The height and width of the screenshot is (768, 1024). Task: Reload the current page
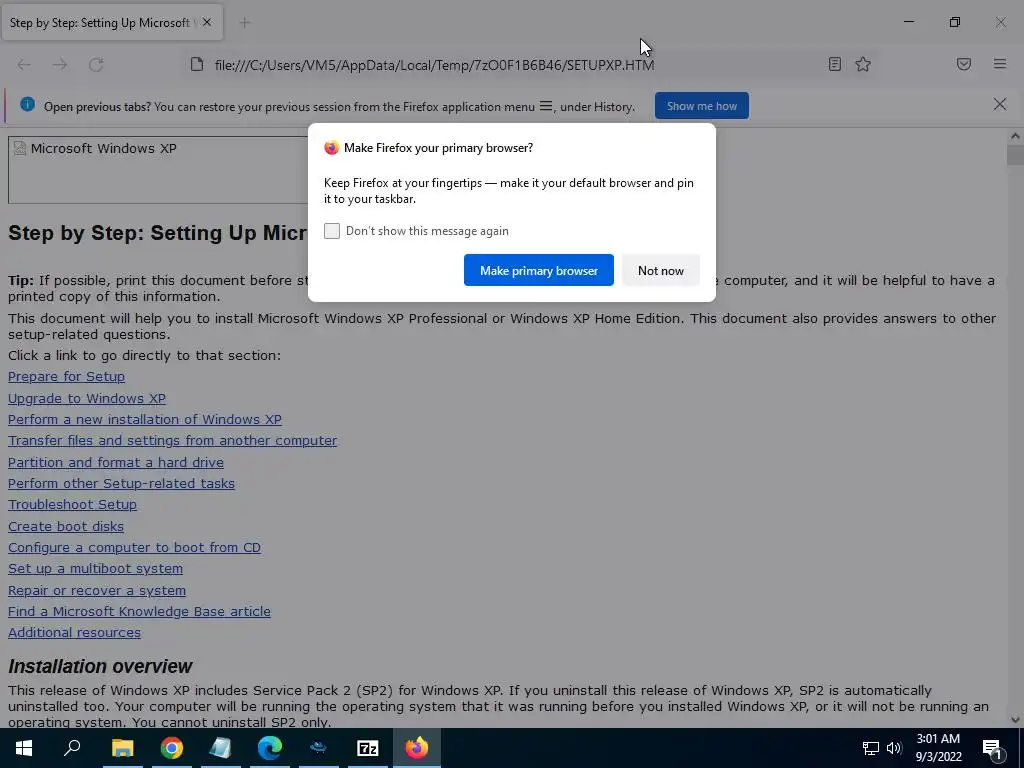(x=96, y=65)
